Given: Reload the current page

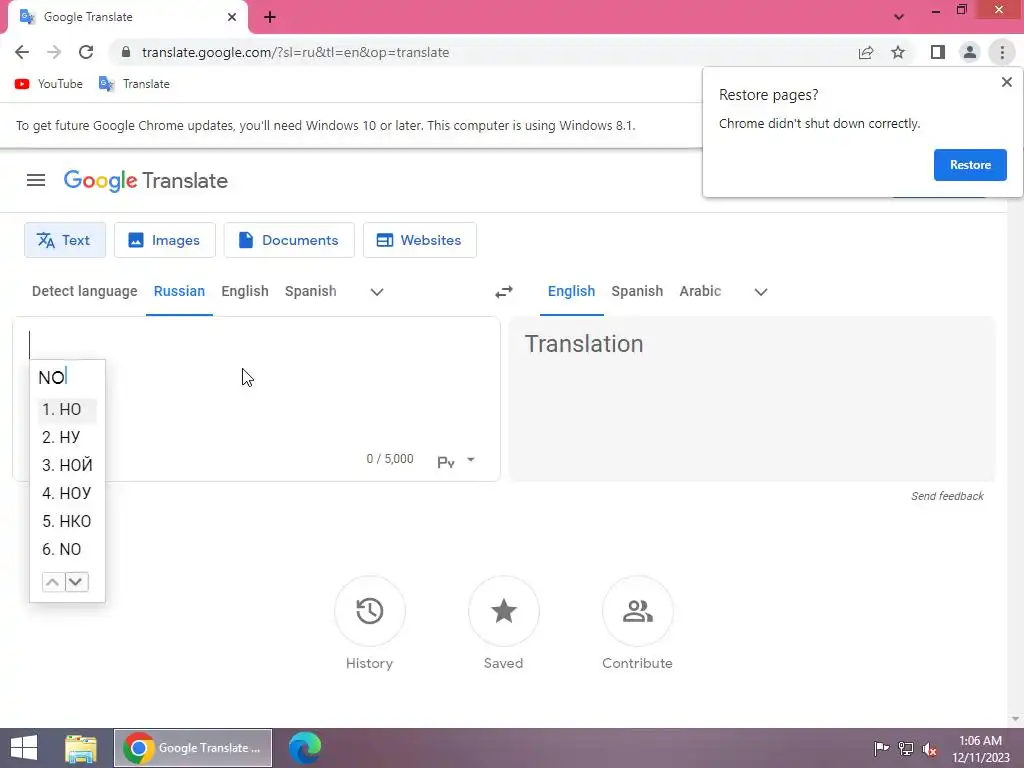Looking at the screenshot, I should [86, 52].
